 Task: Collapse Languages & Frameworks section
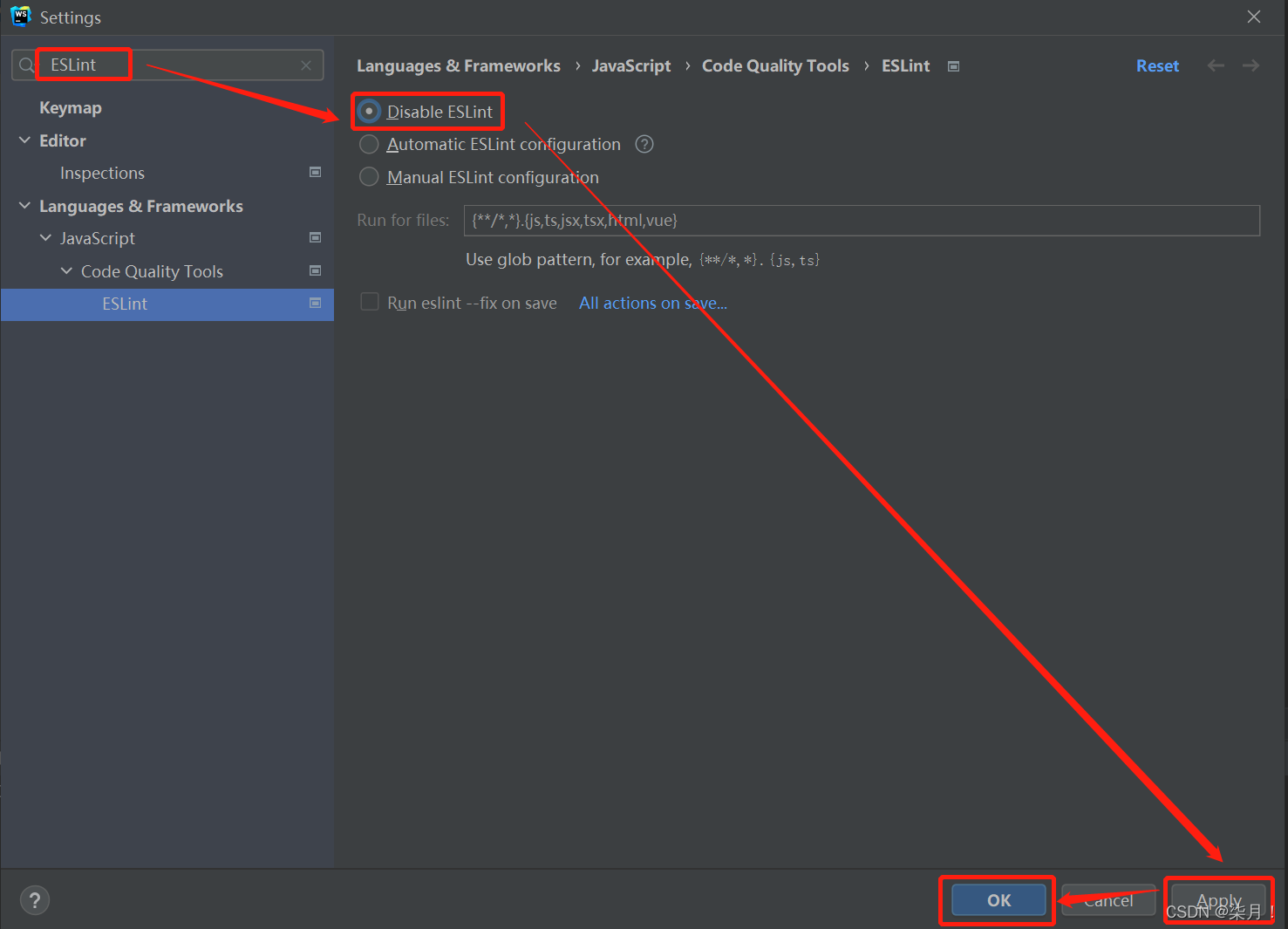click(24, 206)
